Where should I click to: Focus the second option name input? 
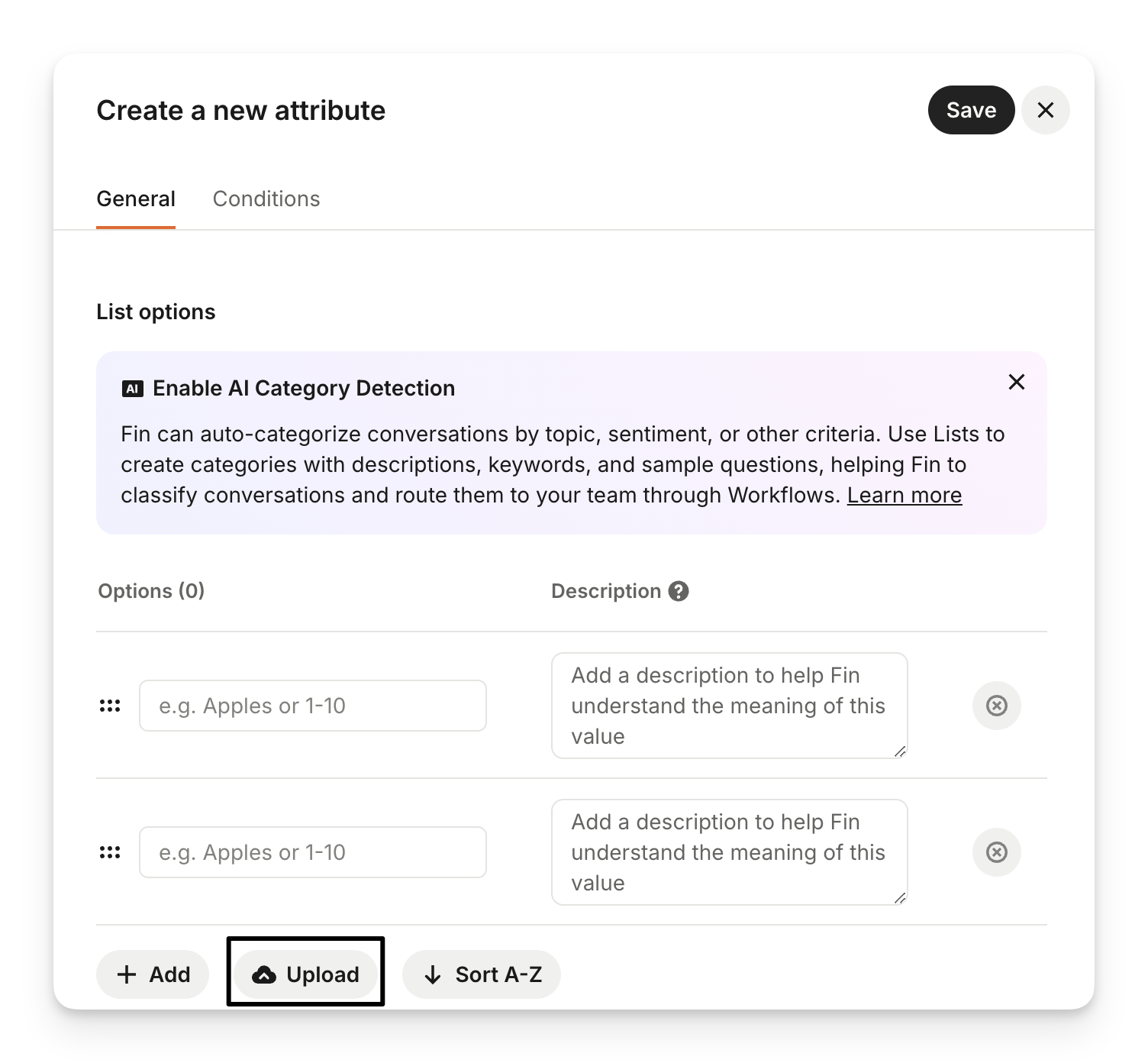[312, 852]
